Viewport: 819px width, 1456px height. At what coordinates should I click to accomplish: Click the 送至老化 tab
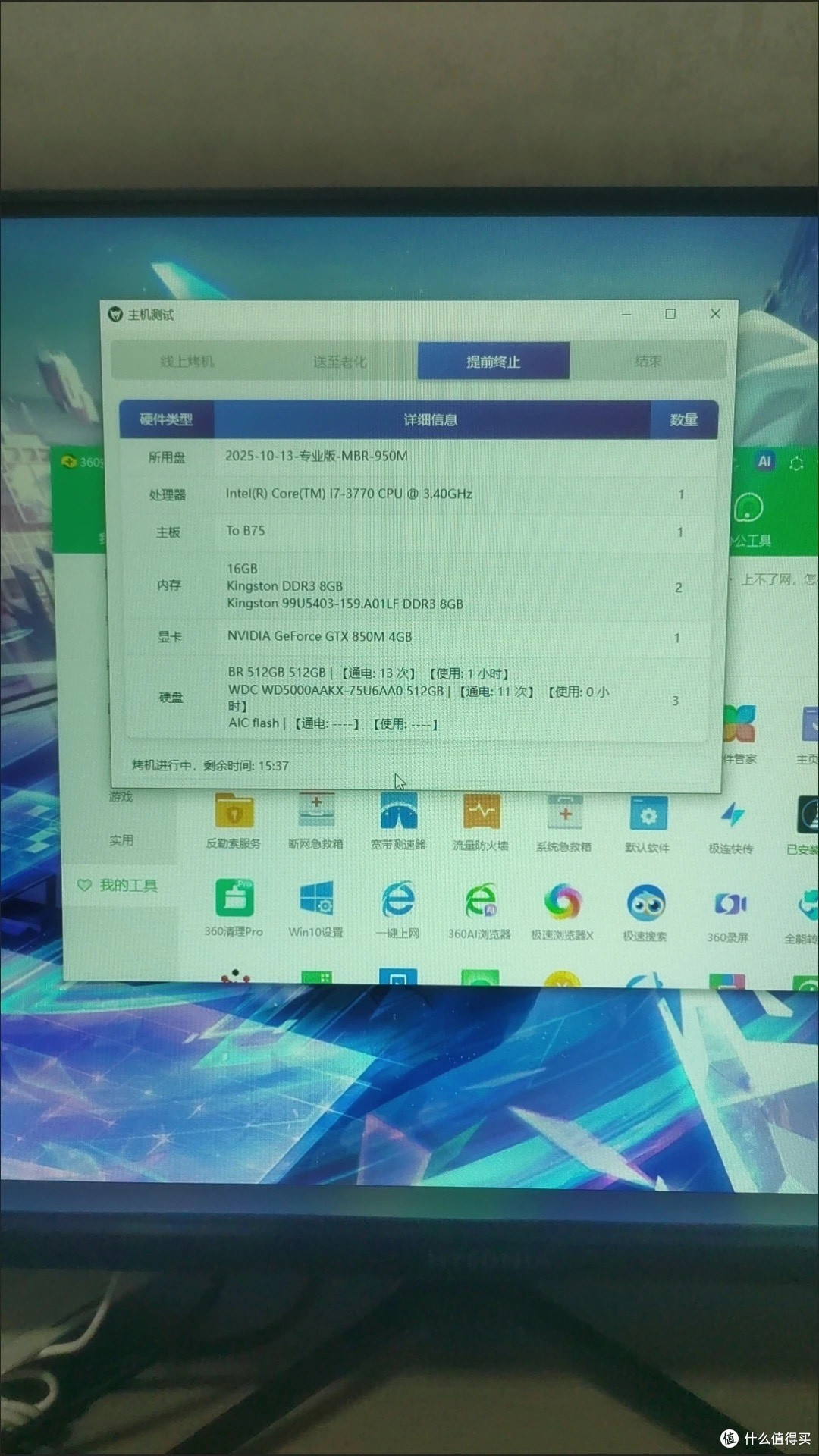pos(340,362)
